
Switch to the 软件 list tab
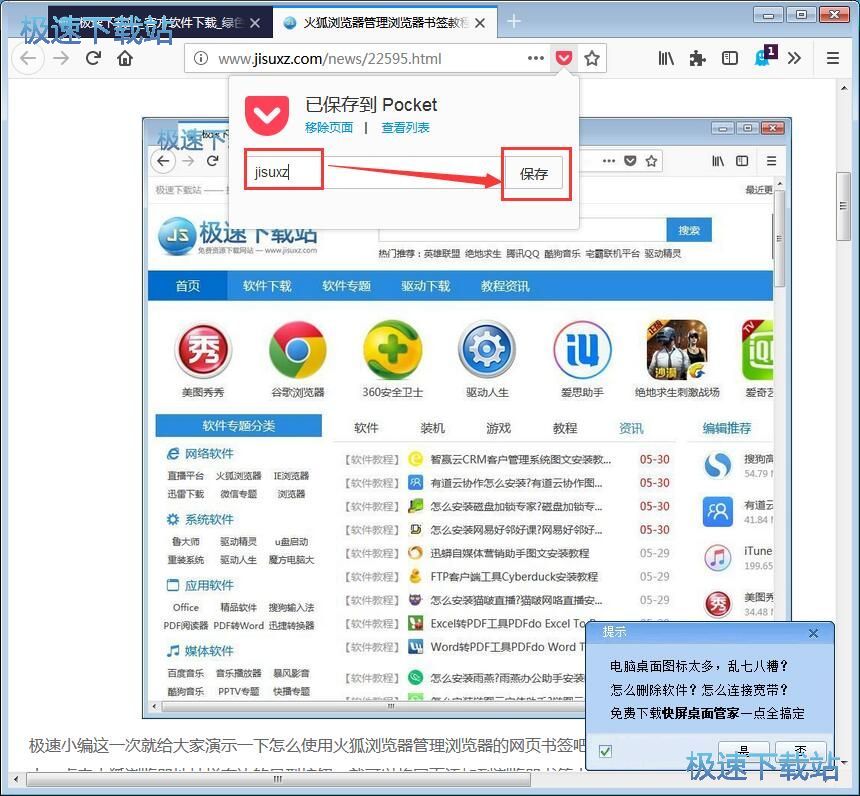coord(366,428)
